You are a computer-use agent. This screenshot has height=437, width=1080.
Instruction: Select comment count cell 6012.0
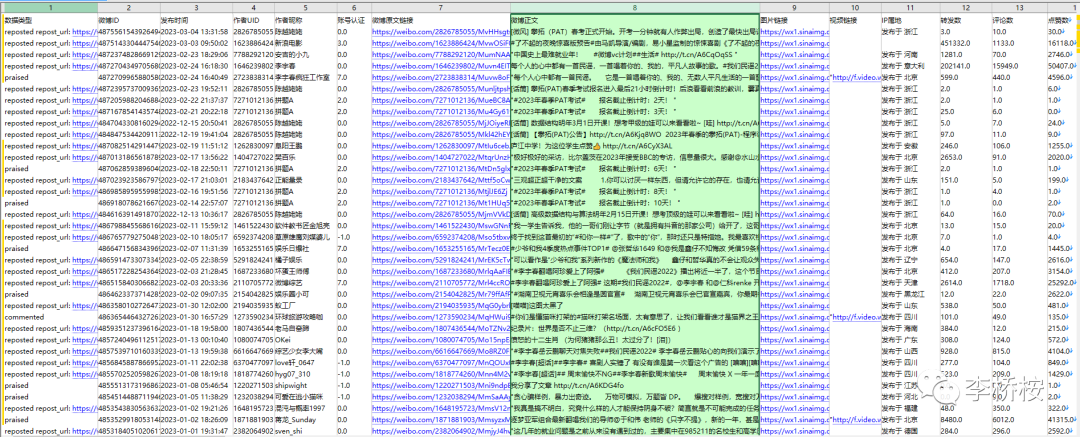point(1019,420)
